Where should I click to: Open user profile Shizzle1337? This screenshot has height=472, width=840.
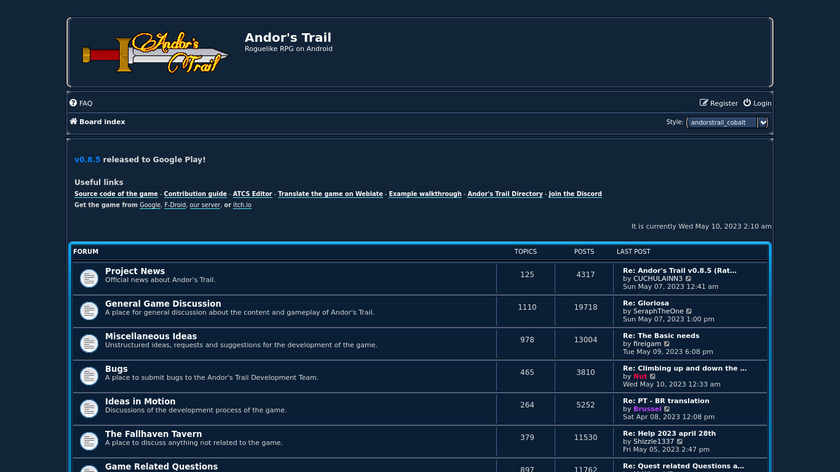(x=654, y=441)
